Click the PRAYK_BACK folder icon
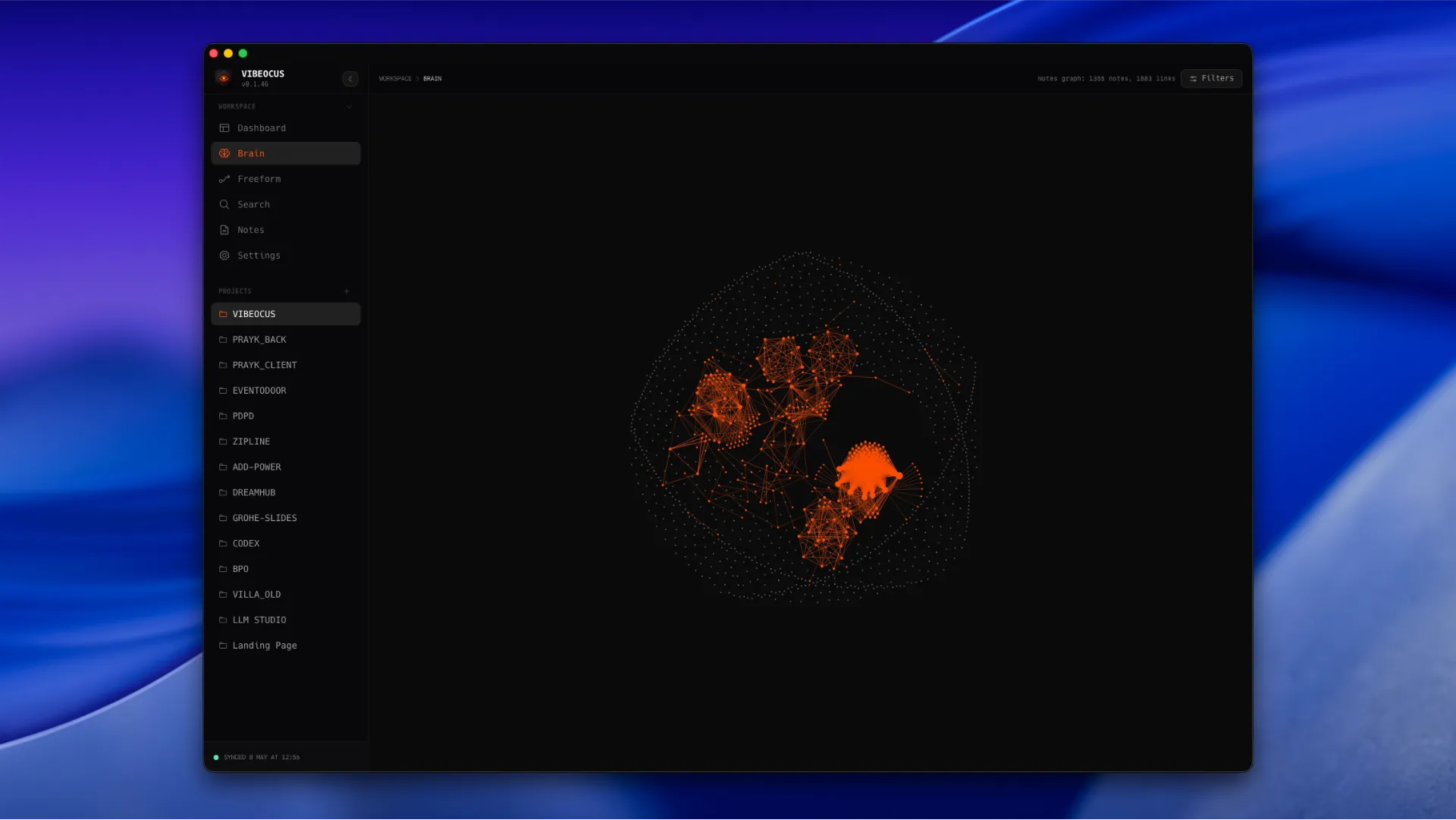 [223, 340]
